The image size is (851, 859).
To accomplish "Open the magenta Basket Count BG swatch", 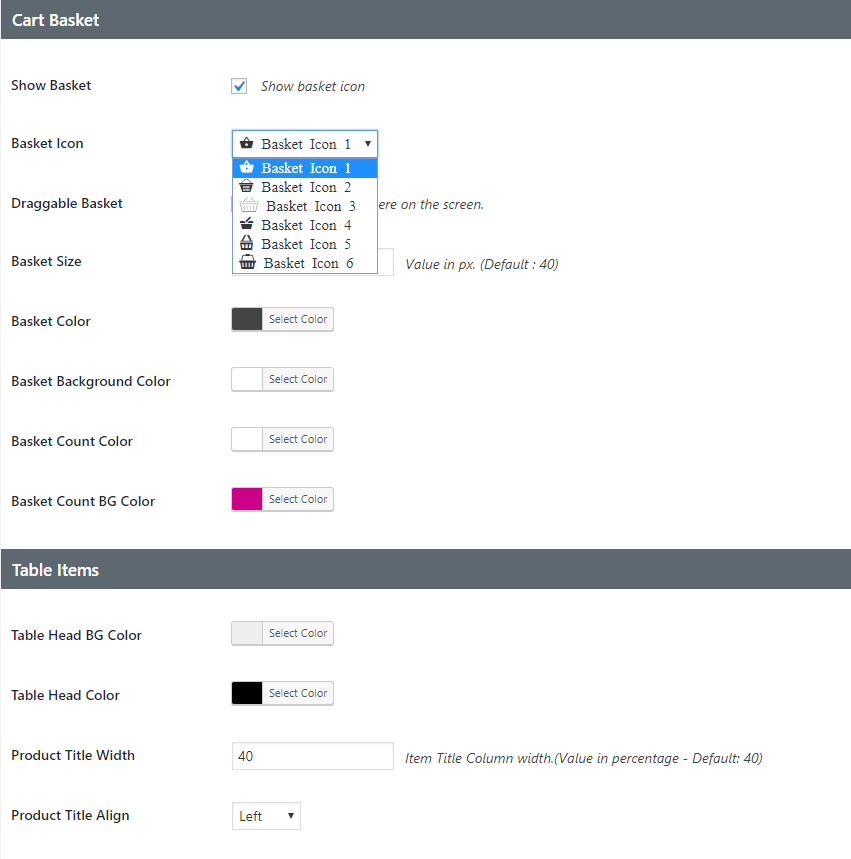I will point(247,499).
